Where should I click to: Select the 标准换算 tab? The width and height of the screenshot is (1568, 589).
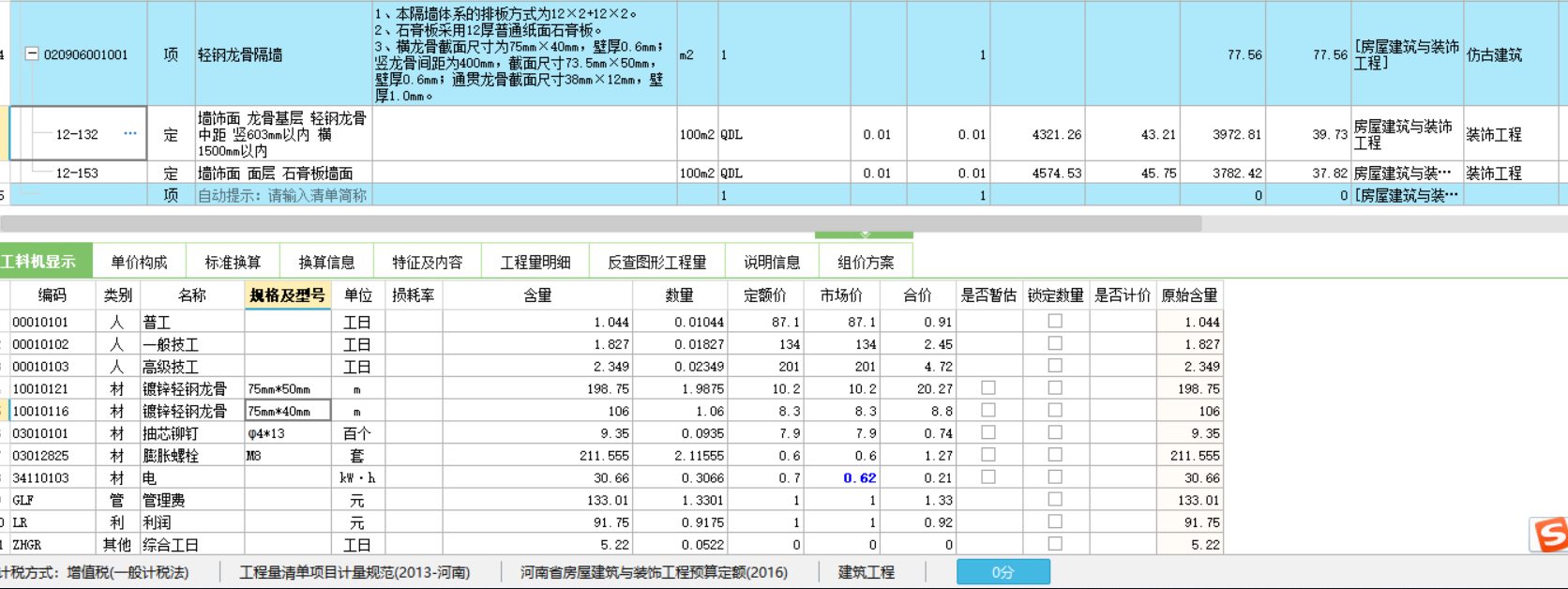coord(233,263)
